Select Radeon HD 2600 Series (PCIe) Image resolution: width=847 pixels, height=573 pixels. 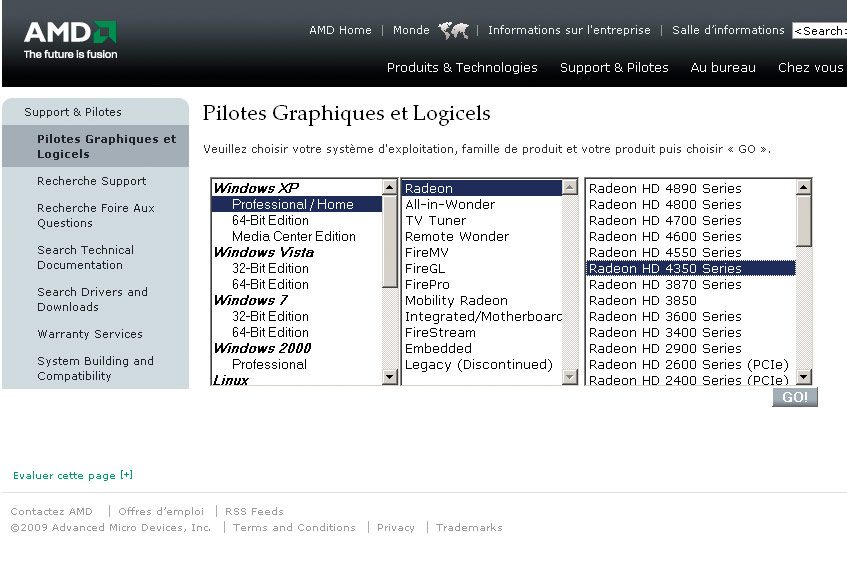tap(689, 365)
